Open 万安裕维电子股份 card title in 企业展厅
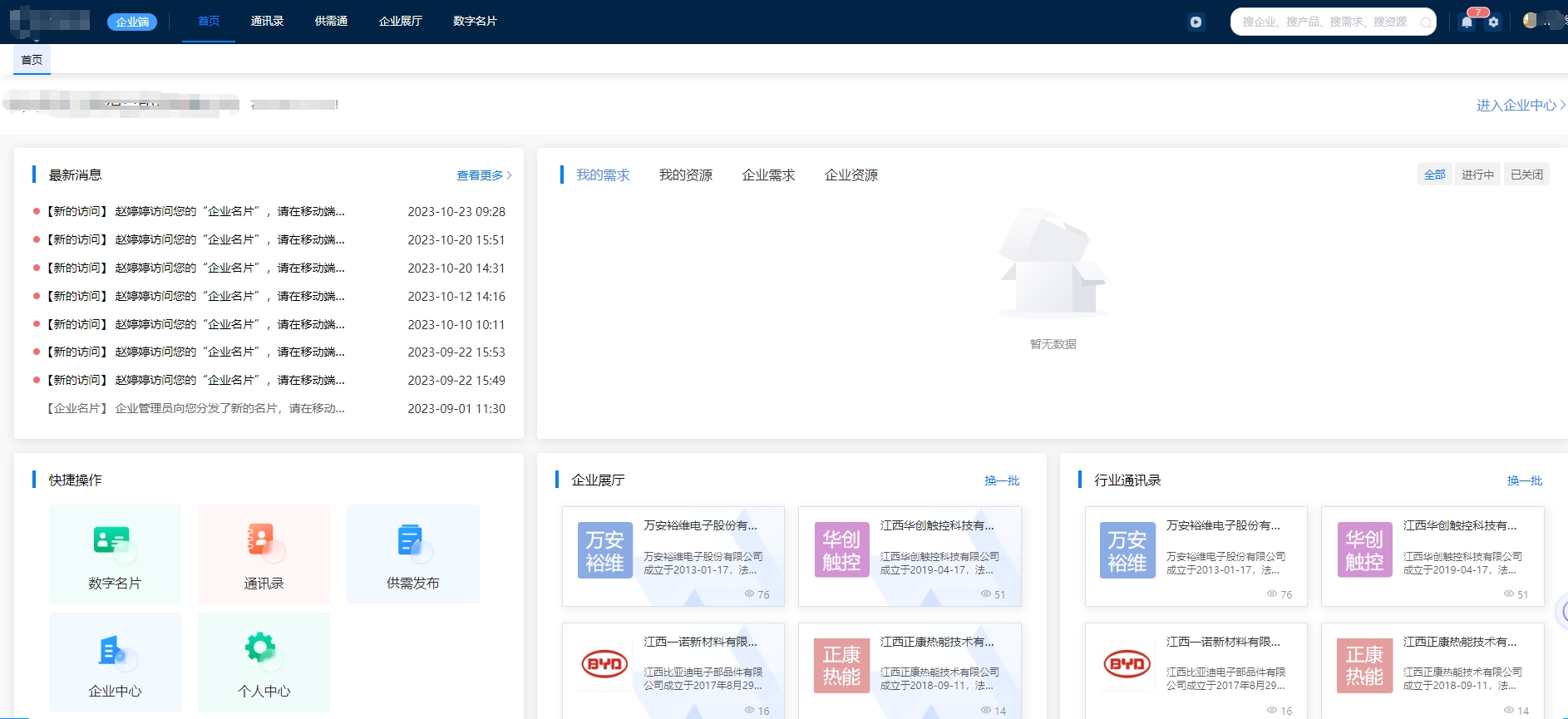The image size is (1568, 719). (700, 526)
